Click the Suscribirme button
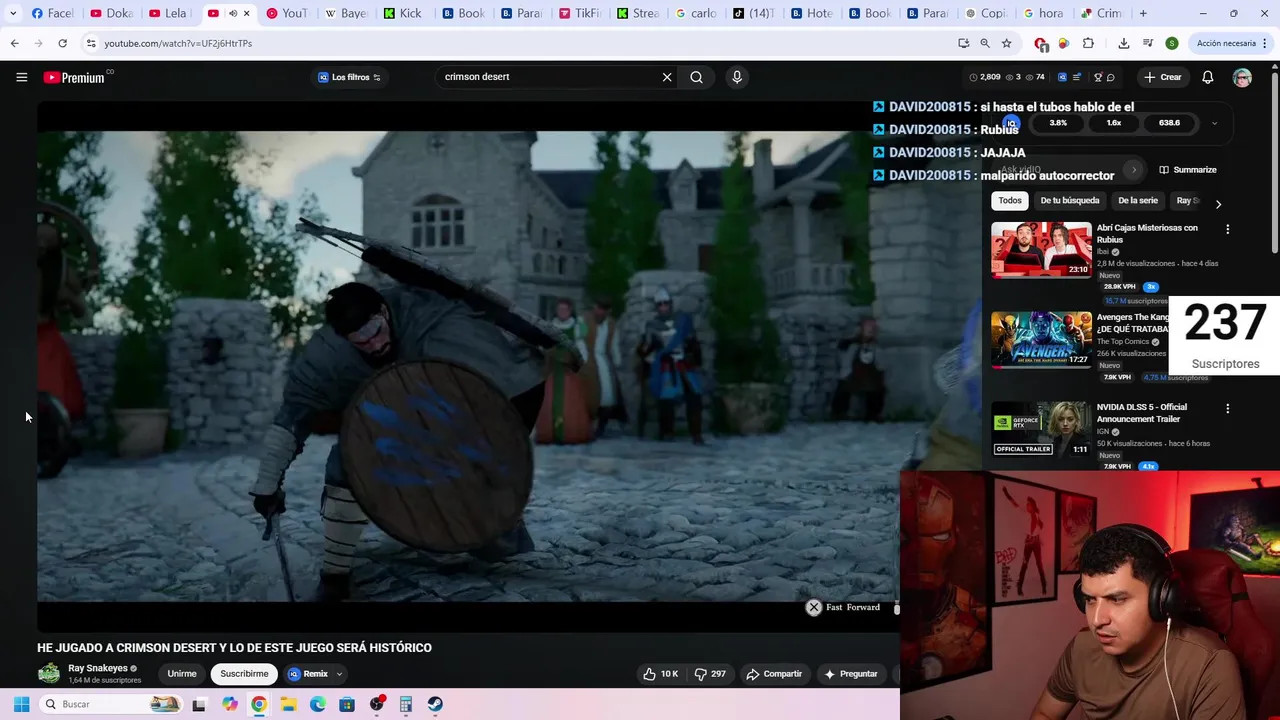The height and width of the screenshot is (720, 1280). 244,674
